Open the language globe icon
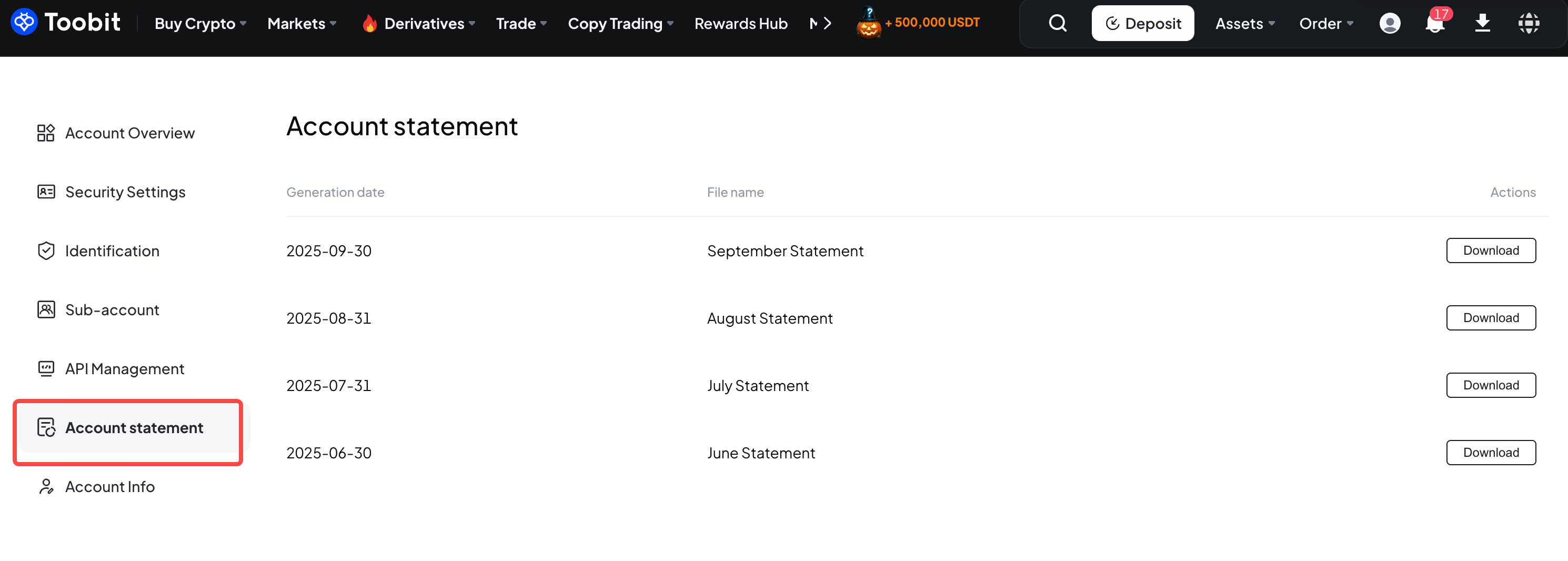The height and width of the screenshot is (561, 1568). click(x=1529, y=23)
